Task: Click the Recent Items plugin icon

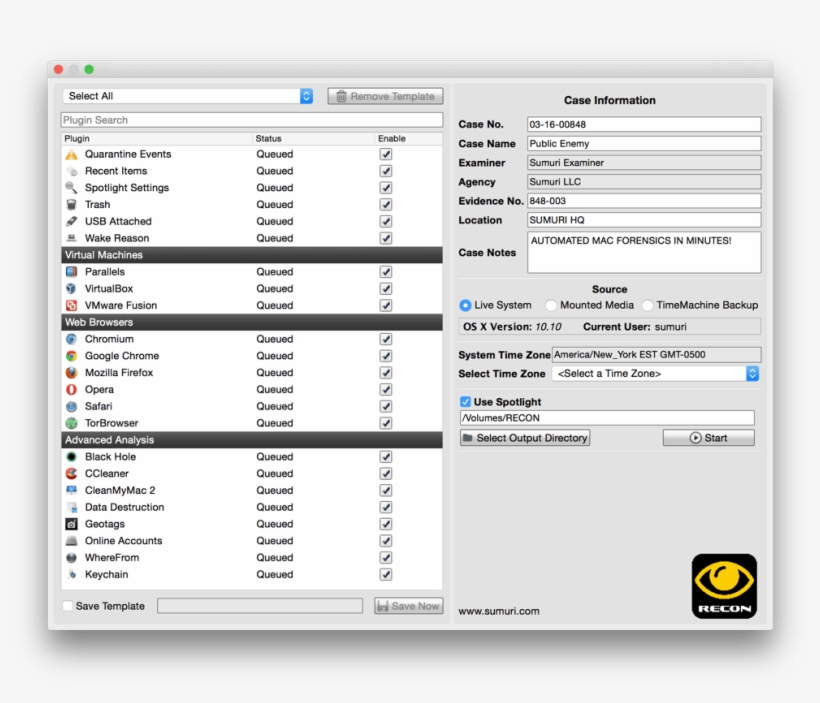Action: click(72, 171)
